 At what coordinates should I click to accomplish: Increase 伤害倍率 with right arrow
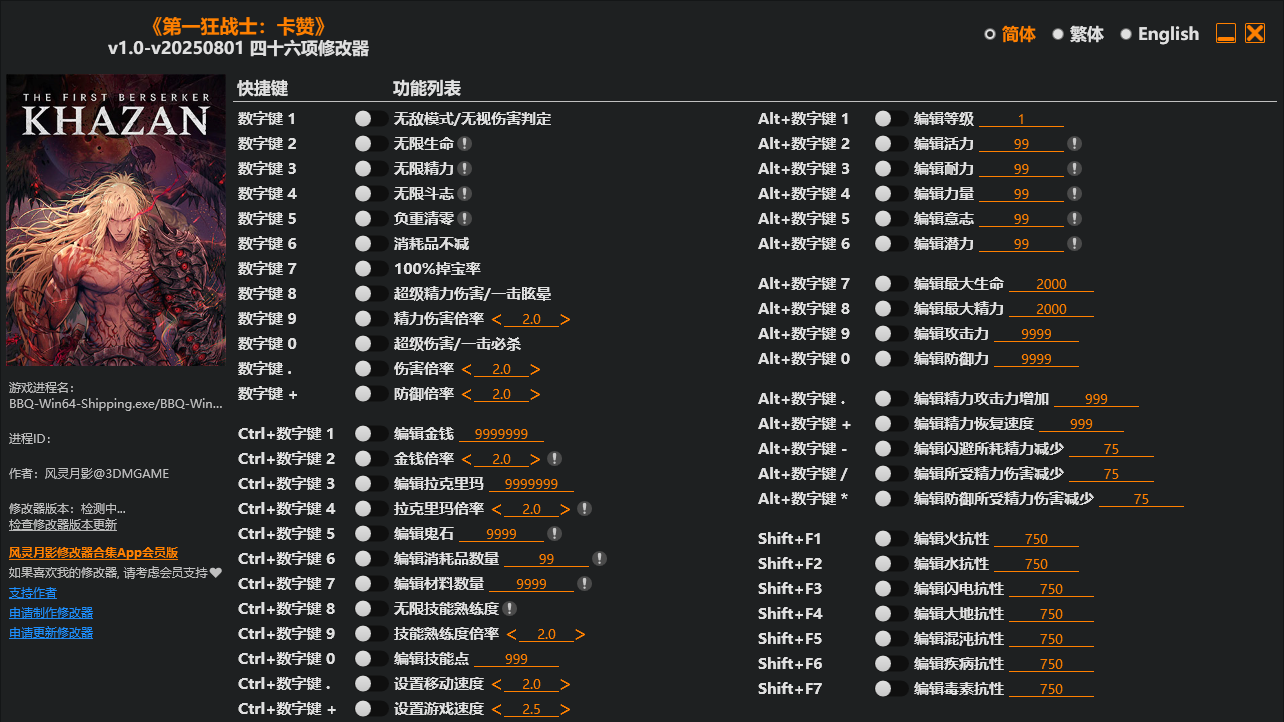click(x=536, y=370)
